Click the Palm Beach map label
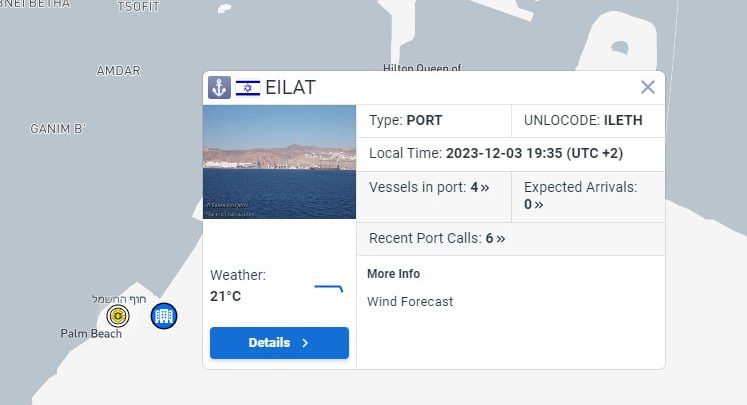This screenshot has height=405, width=747. (91, 334)
